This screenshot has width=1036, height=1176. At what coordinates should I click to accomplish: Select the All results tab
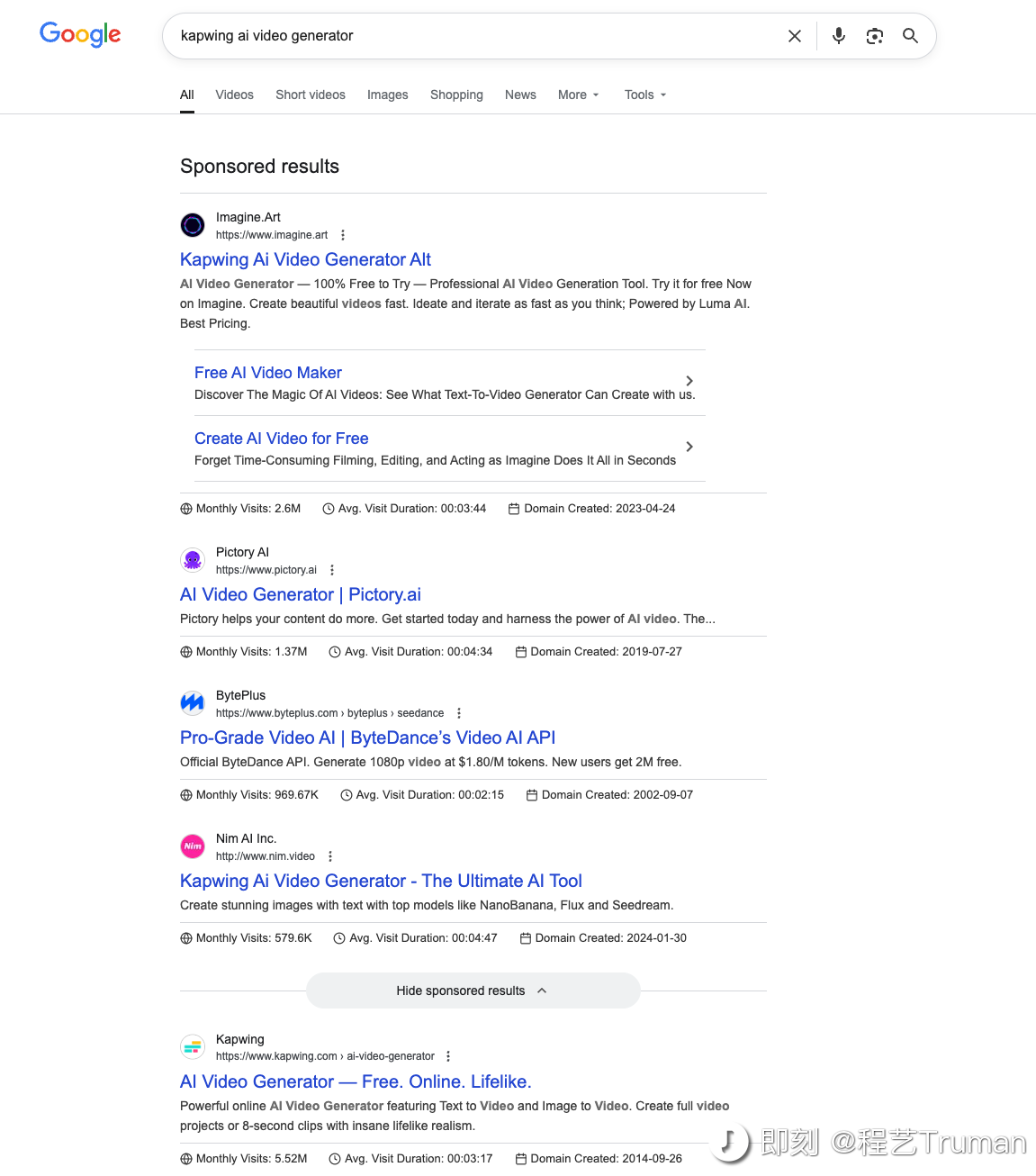[187, 95]
